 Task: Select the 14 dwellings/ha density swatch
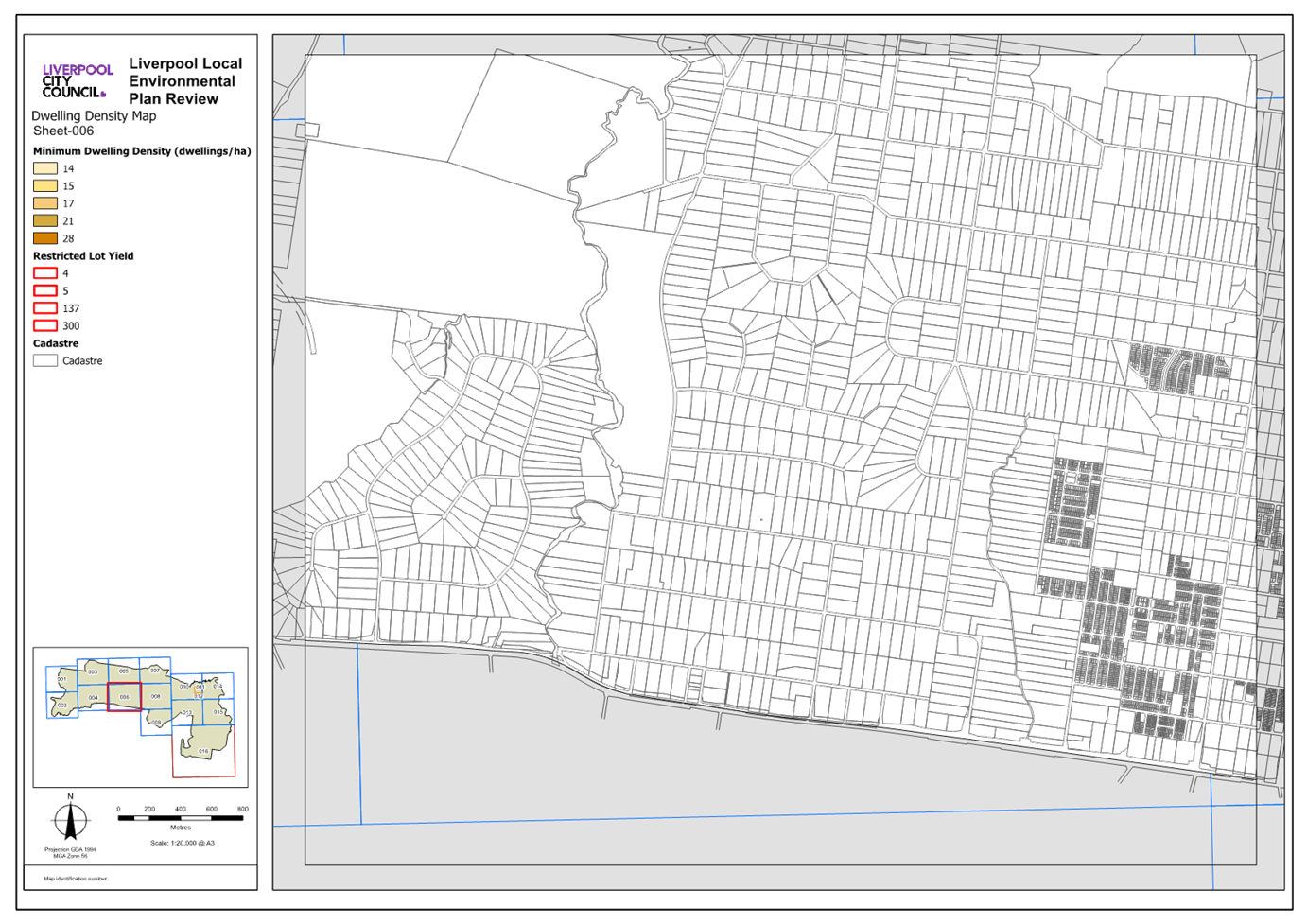[45, 168]
